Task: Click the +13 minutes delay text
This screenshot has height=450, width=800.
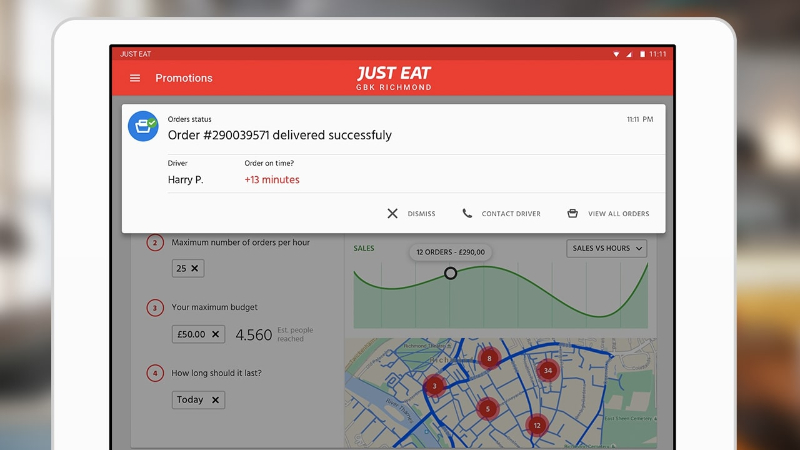Action: coord(272,180)
